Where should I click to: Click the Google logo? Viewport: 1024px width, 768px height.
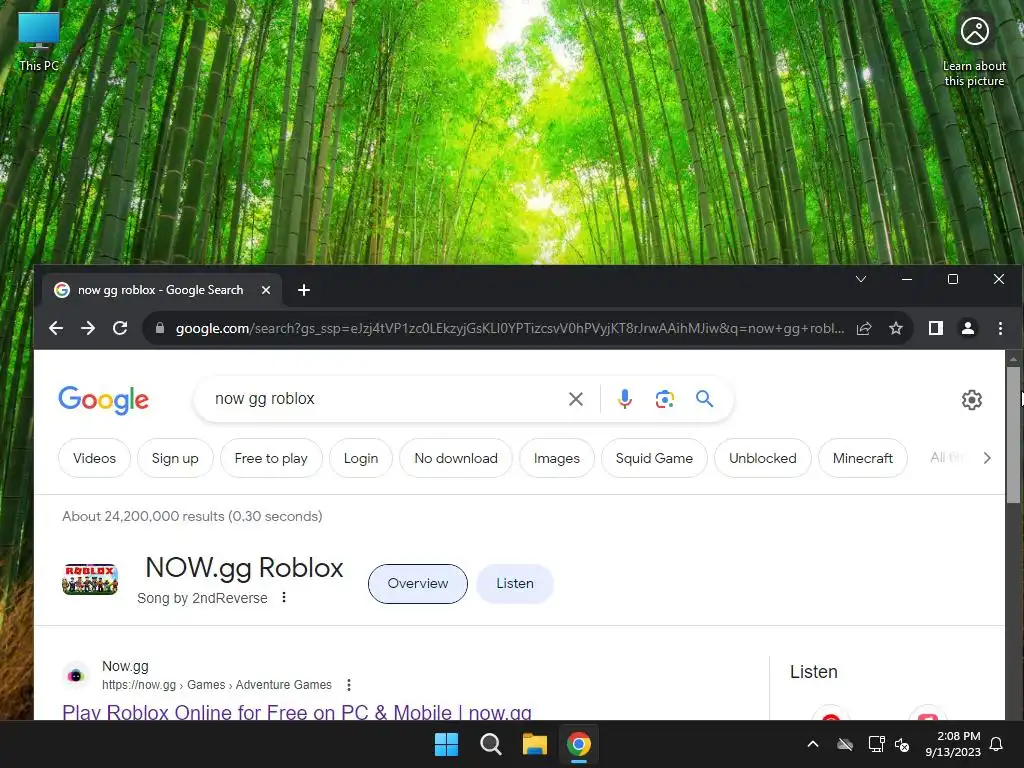(x=103, y=399)
